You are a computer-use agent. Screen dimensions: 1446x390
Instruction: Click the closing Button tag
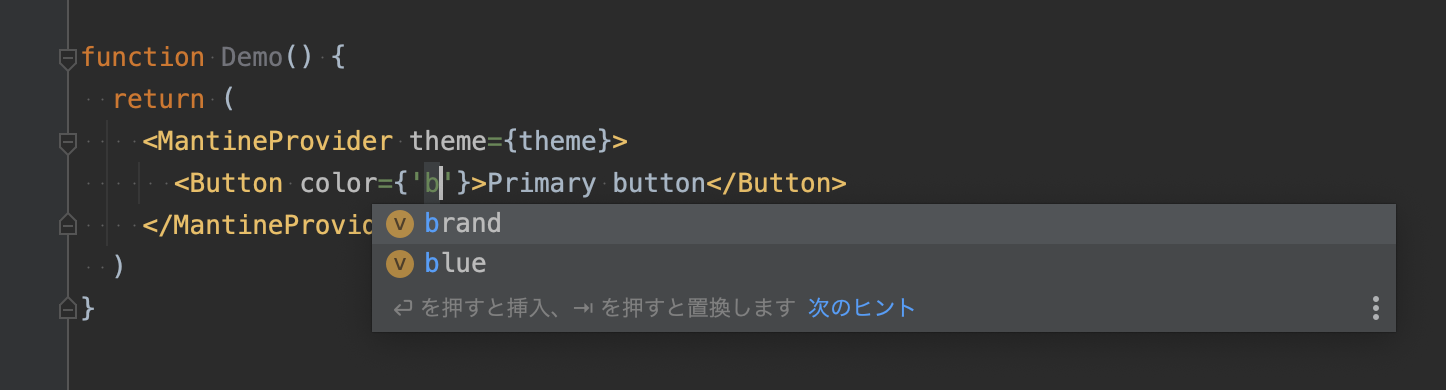pyautogui.click(x=776, y=183)
